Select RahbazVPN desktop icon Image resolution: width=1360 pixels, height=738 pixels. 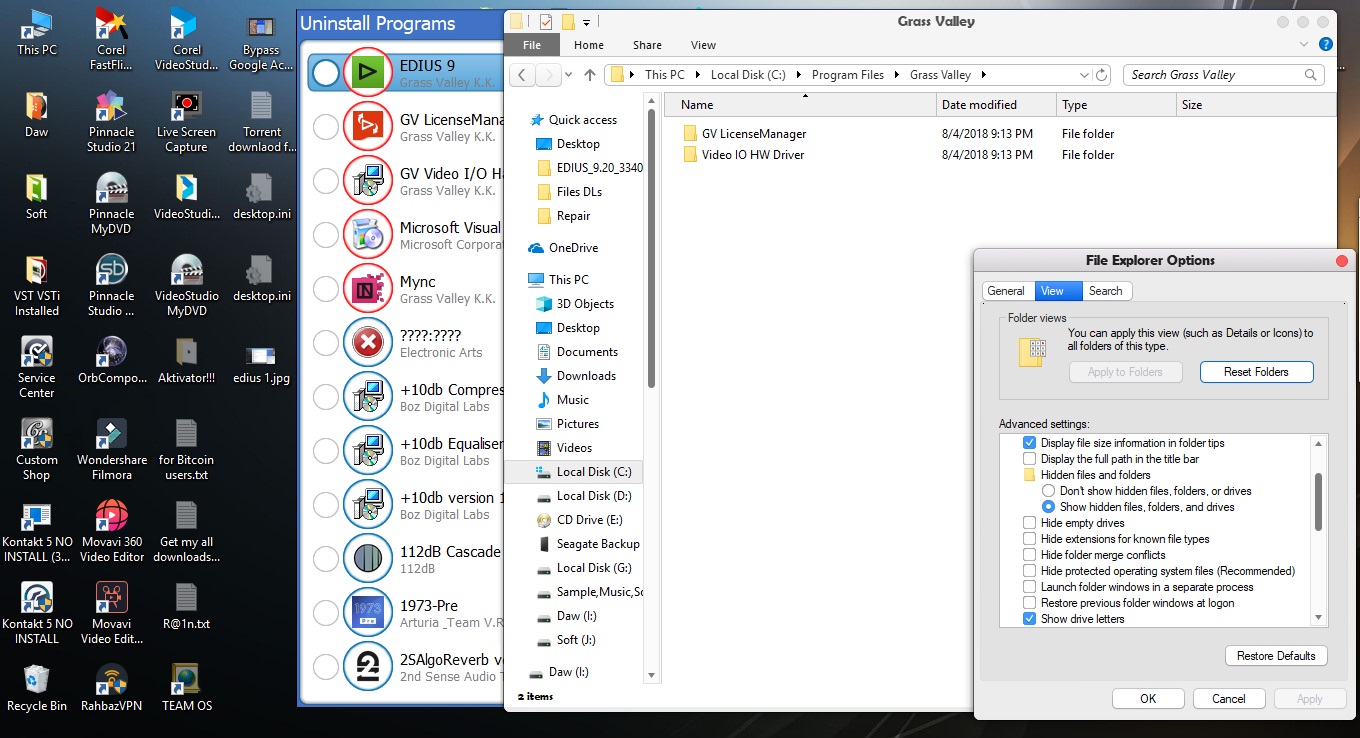click(x=111, y=688)
